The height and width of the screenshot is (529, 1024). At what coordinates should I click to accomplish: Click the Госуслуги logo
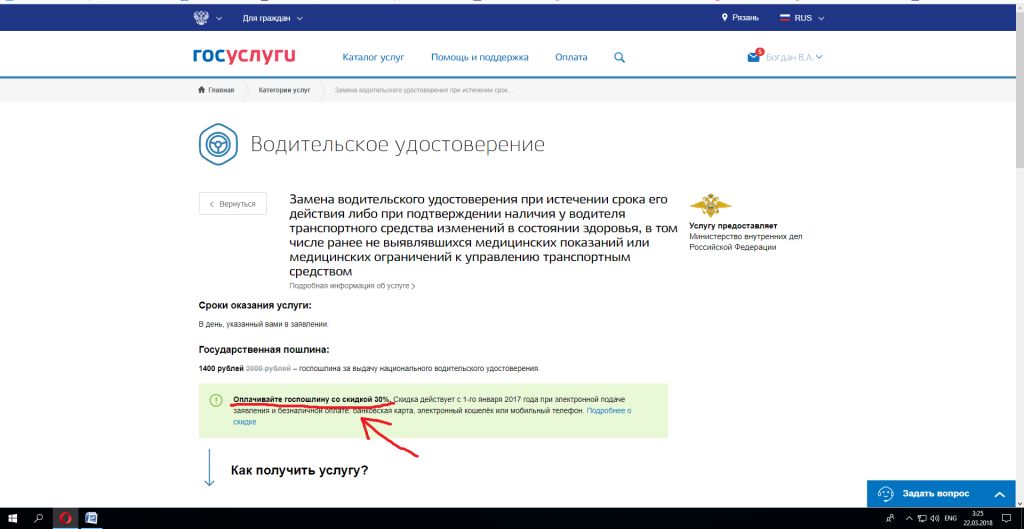tap(244, 57)
